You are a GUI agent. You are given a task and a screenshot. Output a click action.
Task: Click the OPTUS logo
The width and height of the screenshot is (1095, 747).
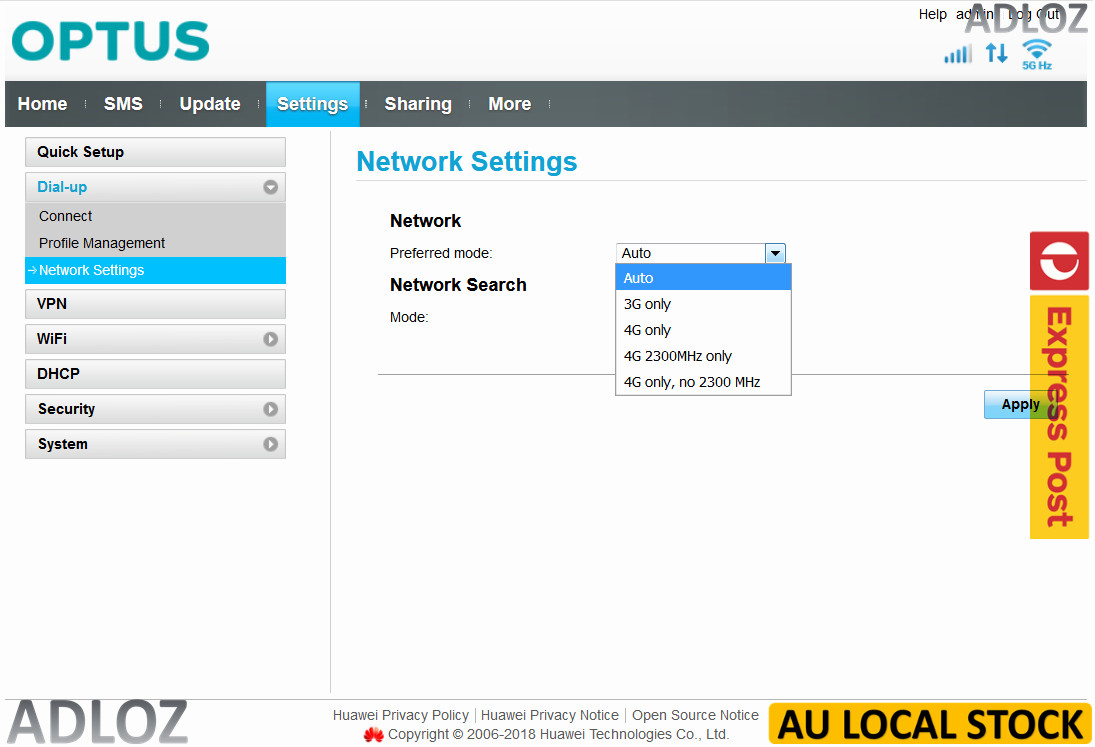point(110,40)
